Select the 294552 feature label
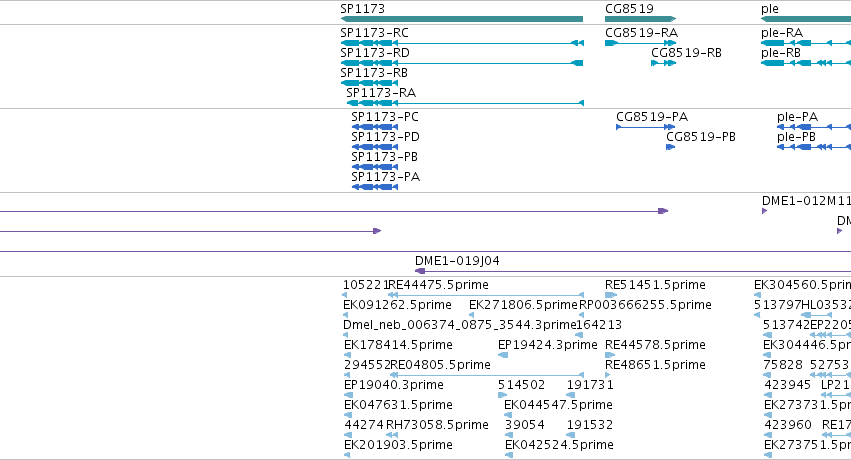The image size is (851, 460). [x=366, y=365]
